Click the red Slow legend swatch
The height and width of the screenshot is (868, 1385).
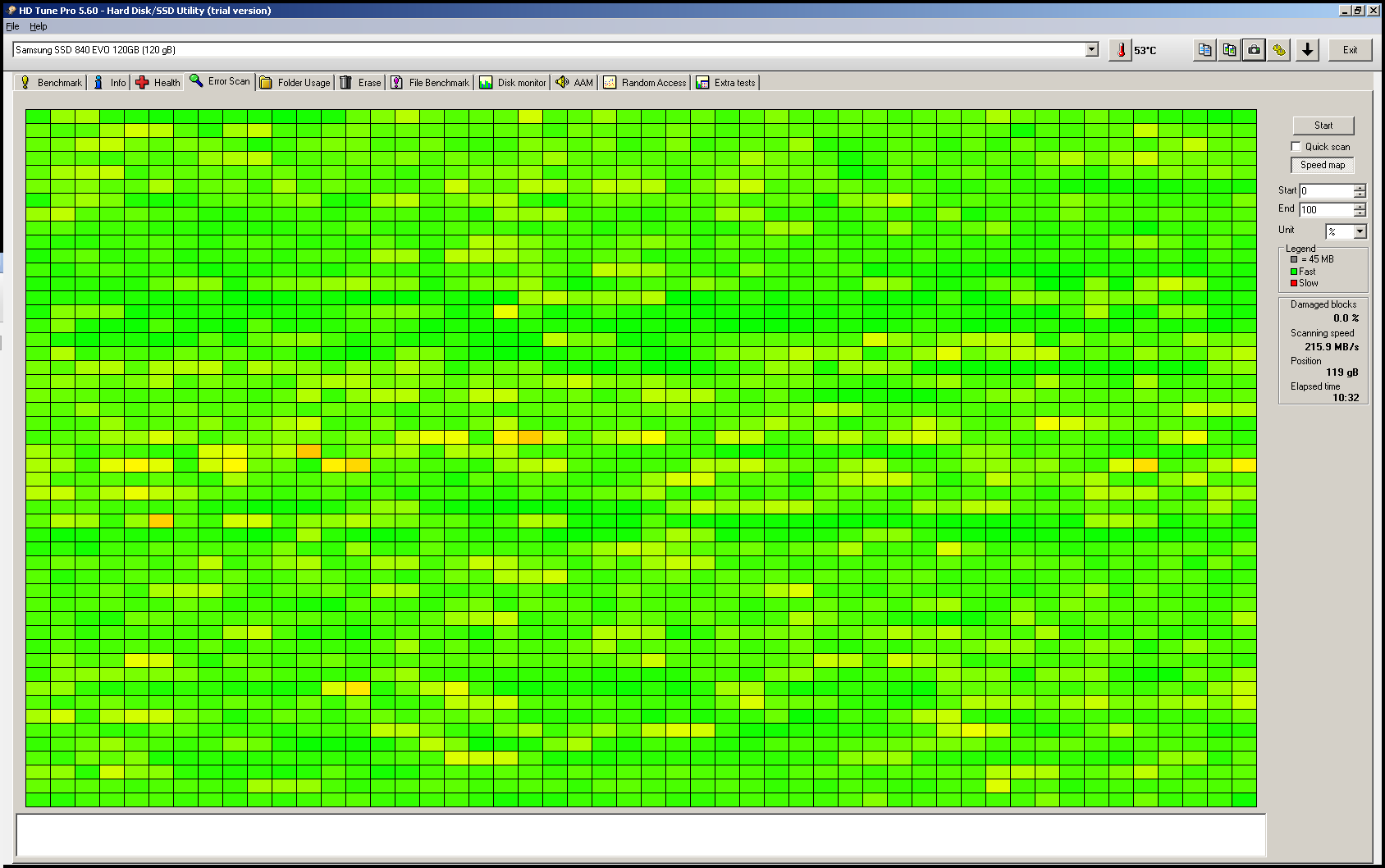[1294, 283]
